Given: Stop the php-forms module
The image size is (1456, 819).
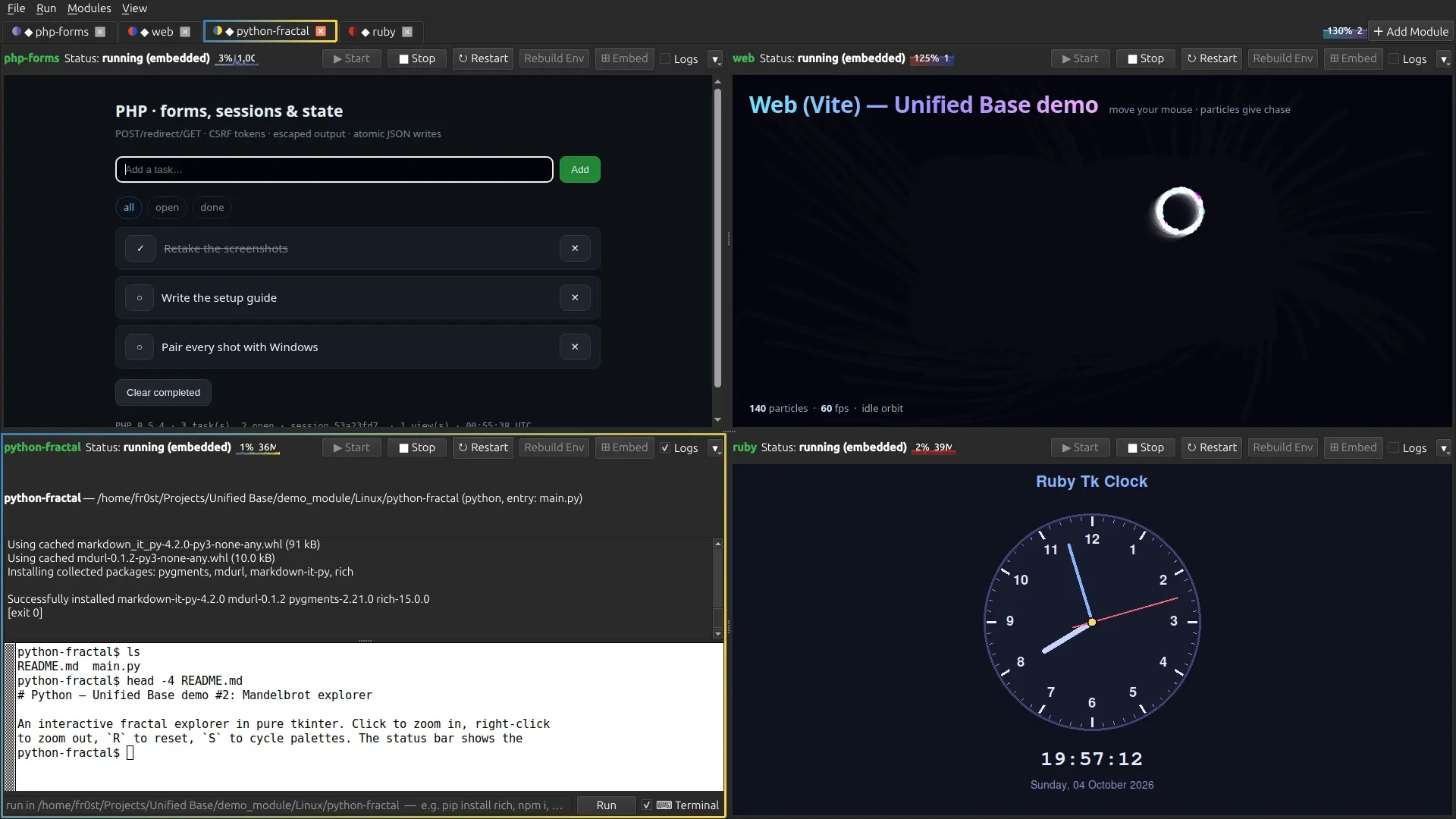Looking at the screenshot, I should (x=417, y=58).
